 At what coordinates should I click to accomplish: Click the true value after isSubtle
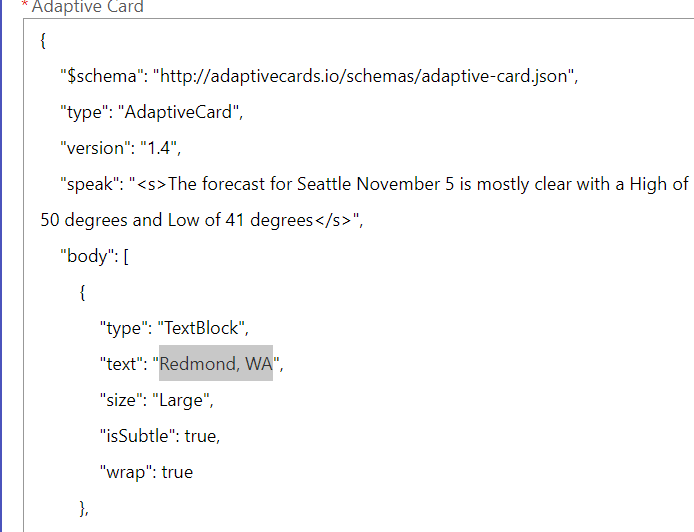(x=200, y=436)
